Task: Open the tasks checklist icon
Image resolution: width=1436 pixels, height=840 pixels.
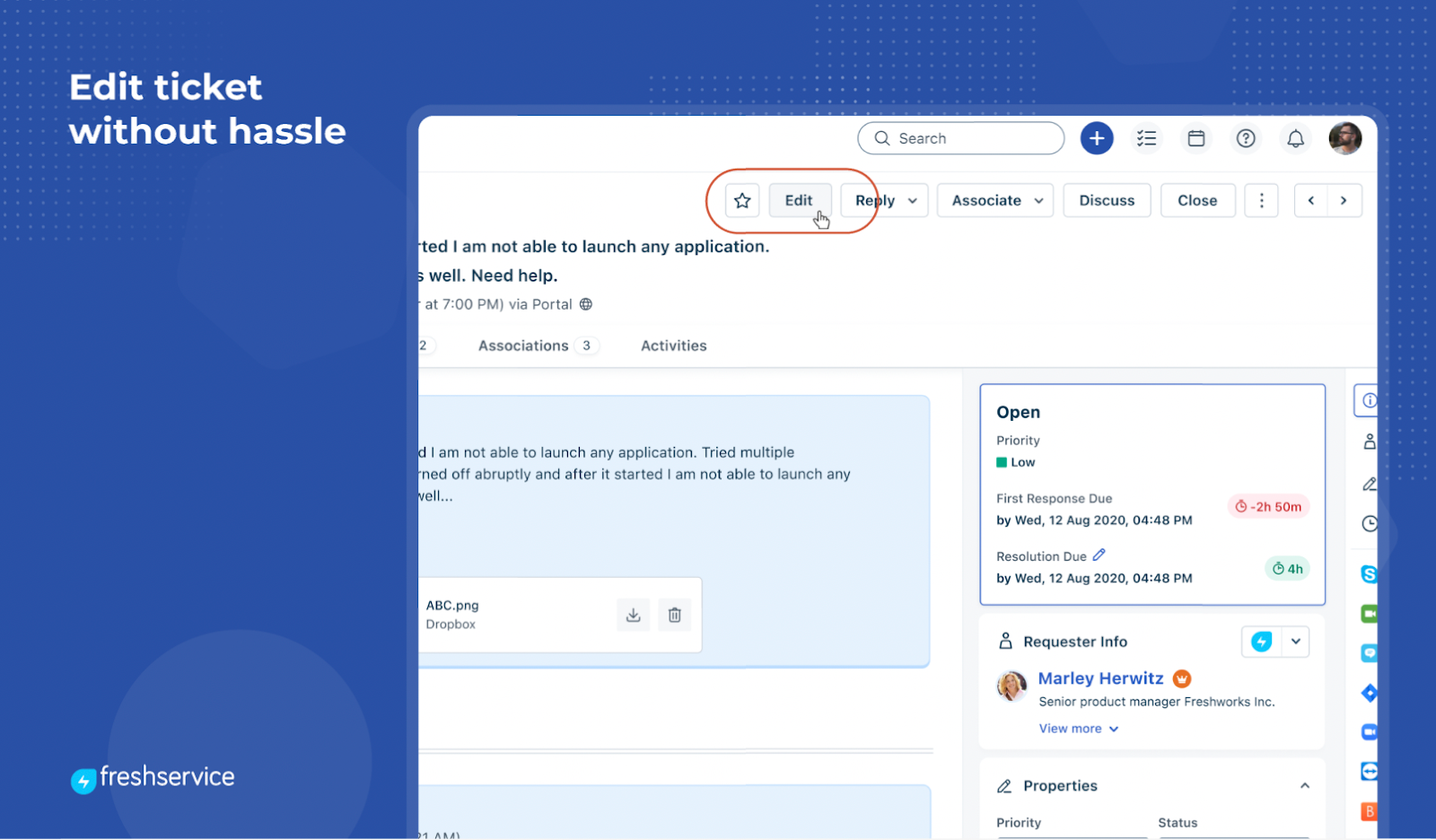Action: [1146, 138]
